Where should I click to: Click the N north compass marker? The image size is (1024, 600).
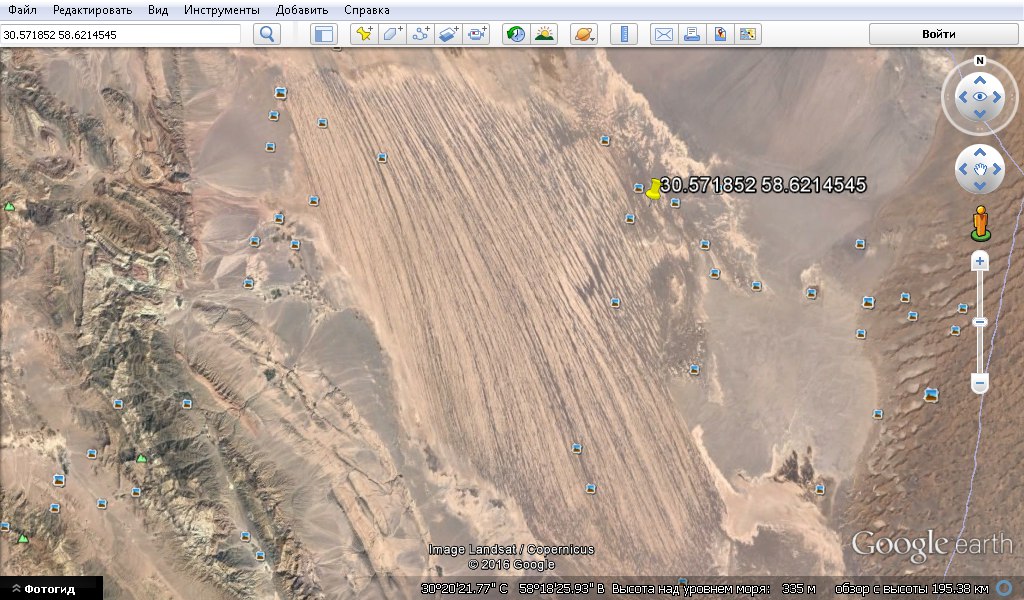coord(980,61)
